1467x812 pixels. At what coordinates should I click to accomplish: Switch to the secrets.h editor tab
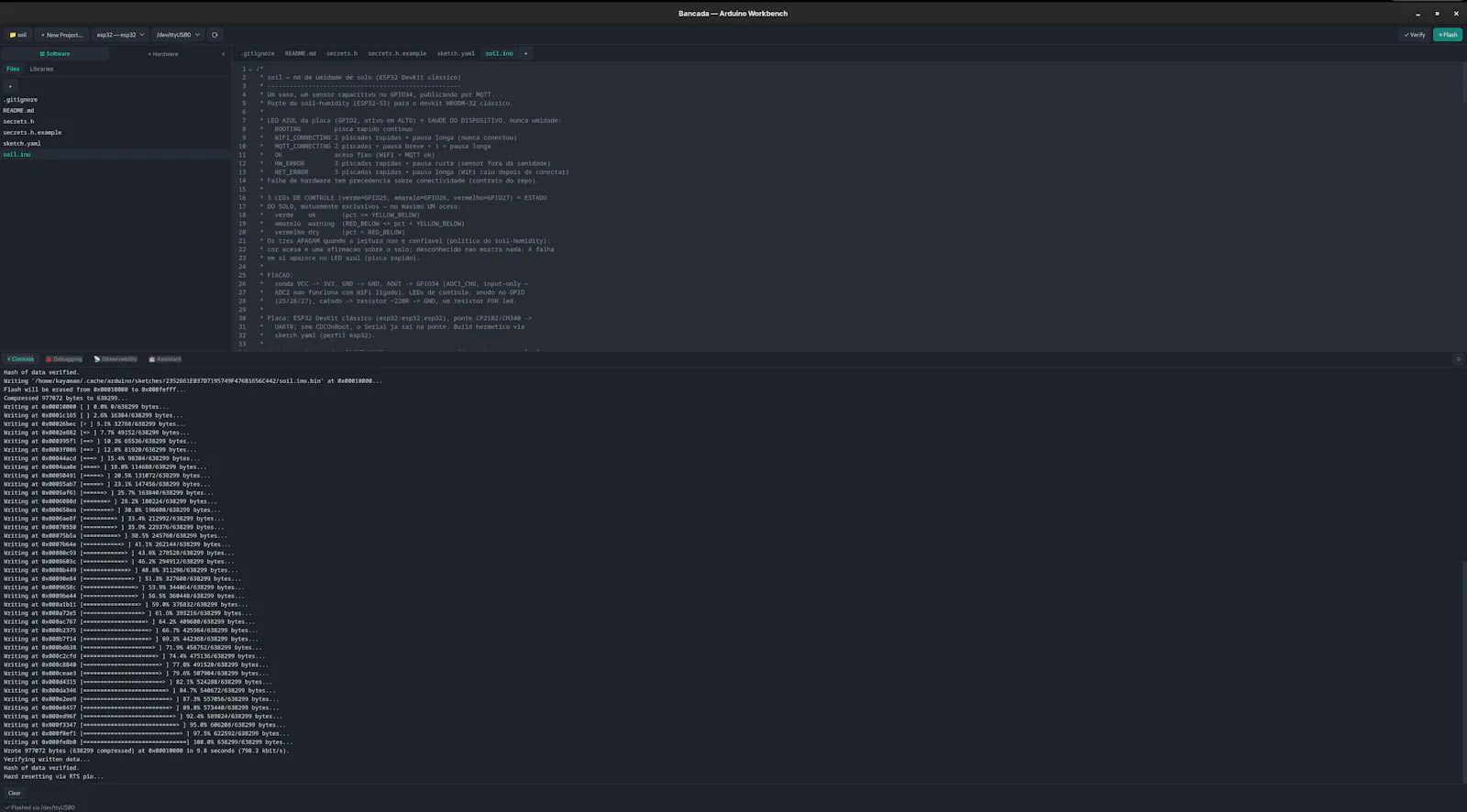pos(342,53)
